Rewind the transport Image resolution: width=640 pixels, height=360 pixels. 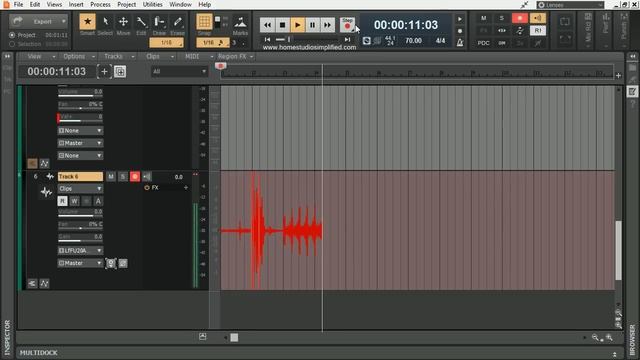[x=267, y=25]
